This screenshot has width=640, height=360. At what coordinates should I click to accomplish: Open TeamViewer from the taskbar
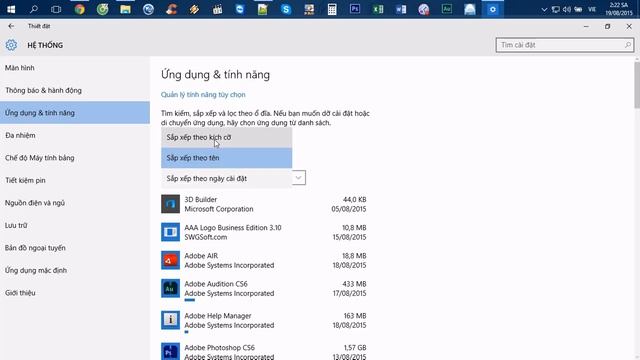click(240, 9)
